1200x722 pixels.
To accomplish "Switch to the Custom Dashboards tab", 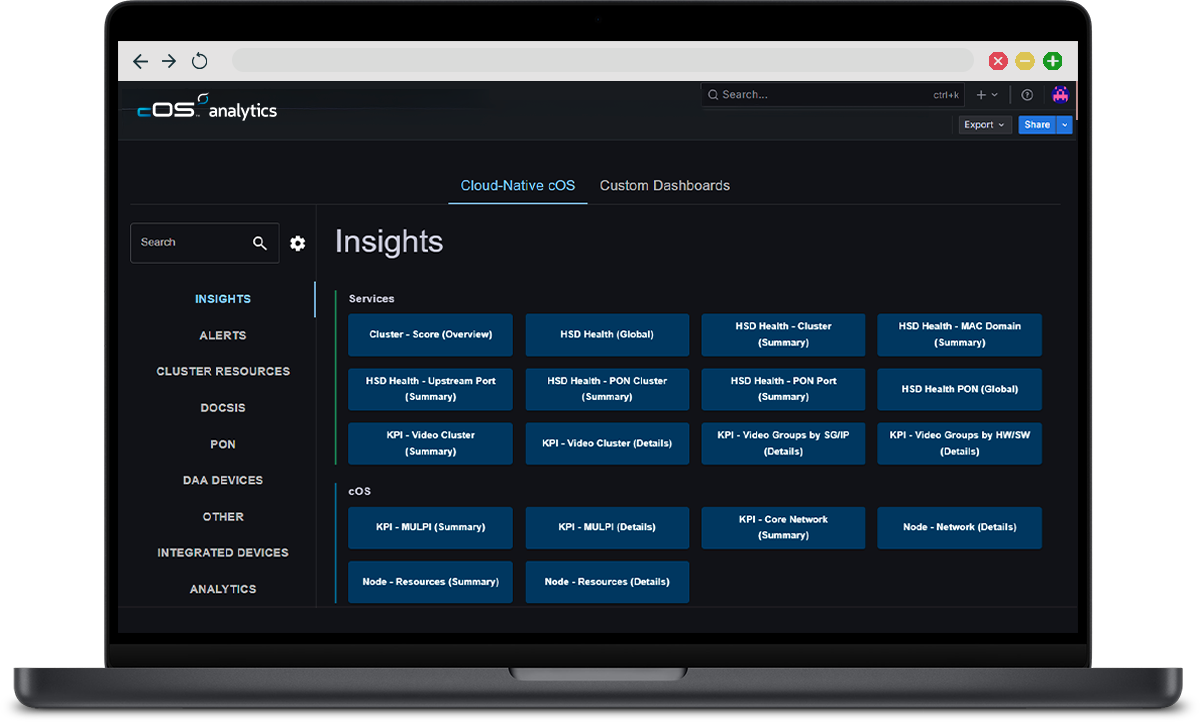I will point(664,185).
